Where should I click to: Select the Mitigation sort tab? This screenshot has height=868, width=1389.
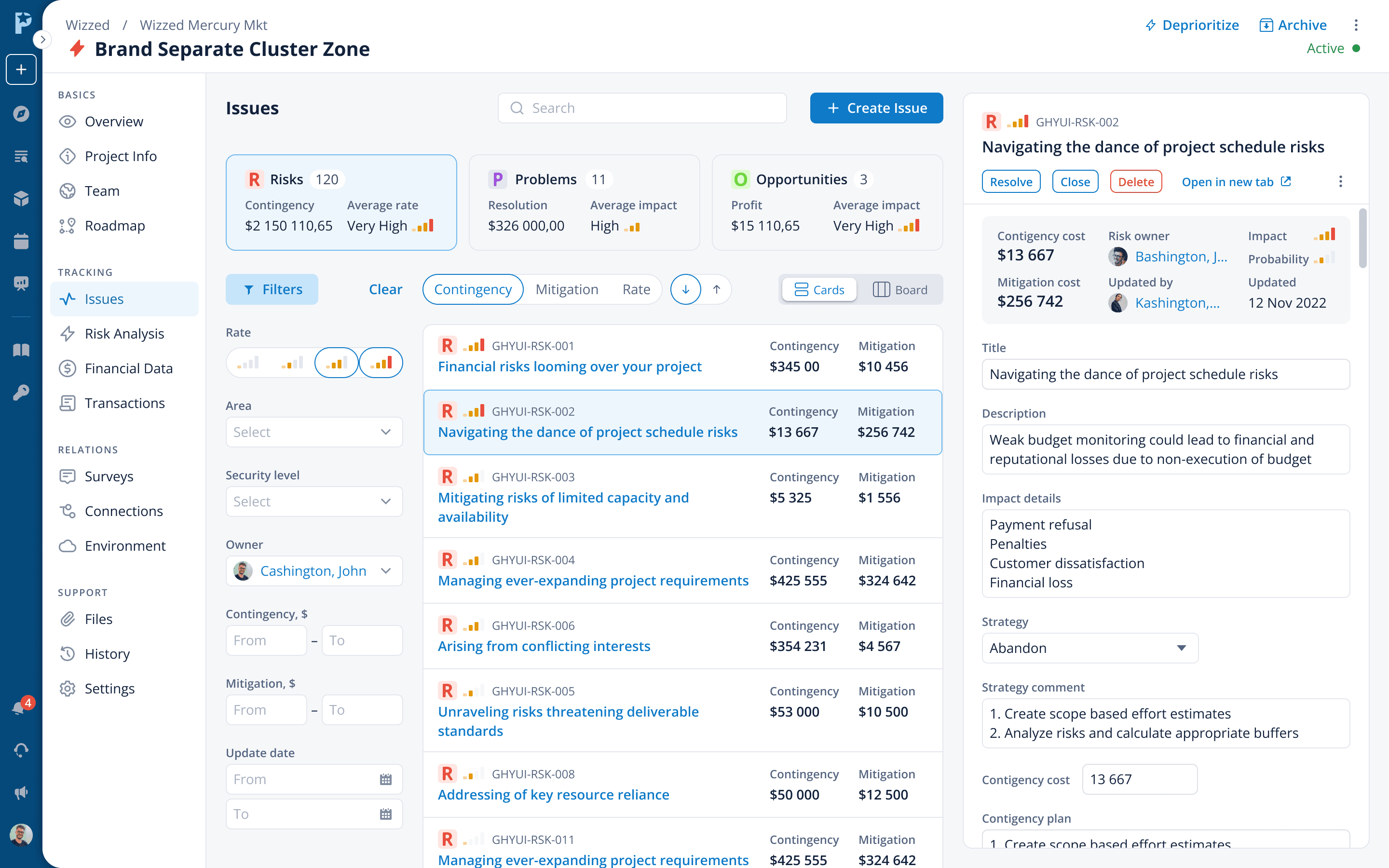coord(567,289)
